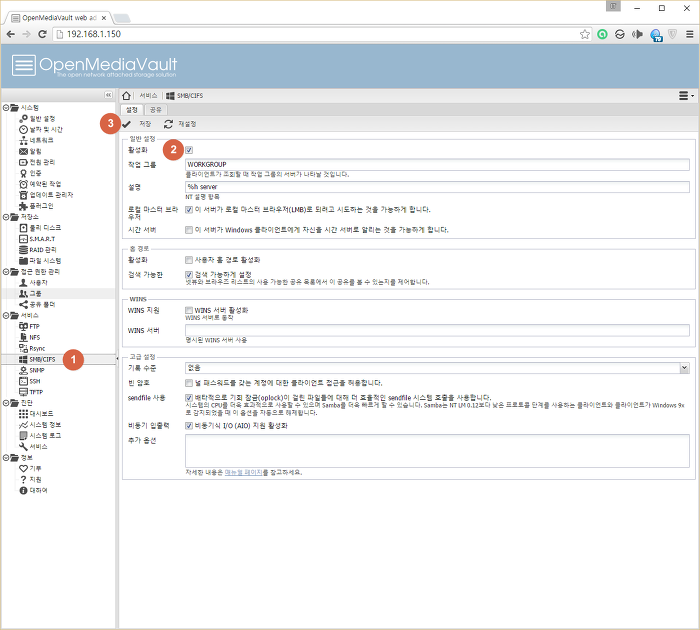Toggle 사용자 홈 경로 활성화 checkbox
This screenshot has width=700, height=630.
[x=189, y=260]
